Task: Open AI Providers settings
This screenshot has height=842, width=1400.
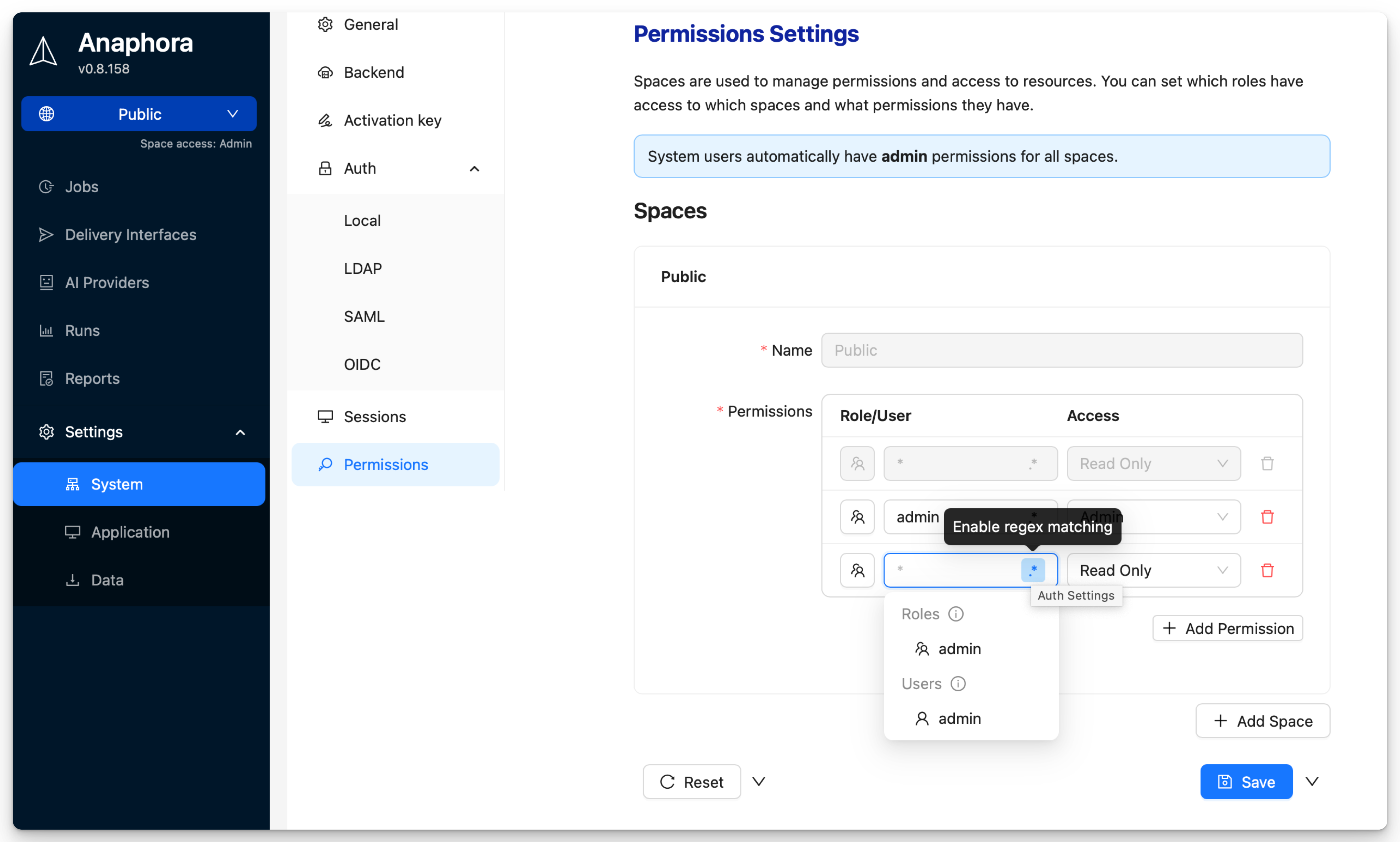Action: tap(107, 282)
